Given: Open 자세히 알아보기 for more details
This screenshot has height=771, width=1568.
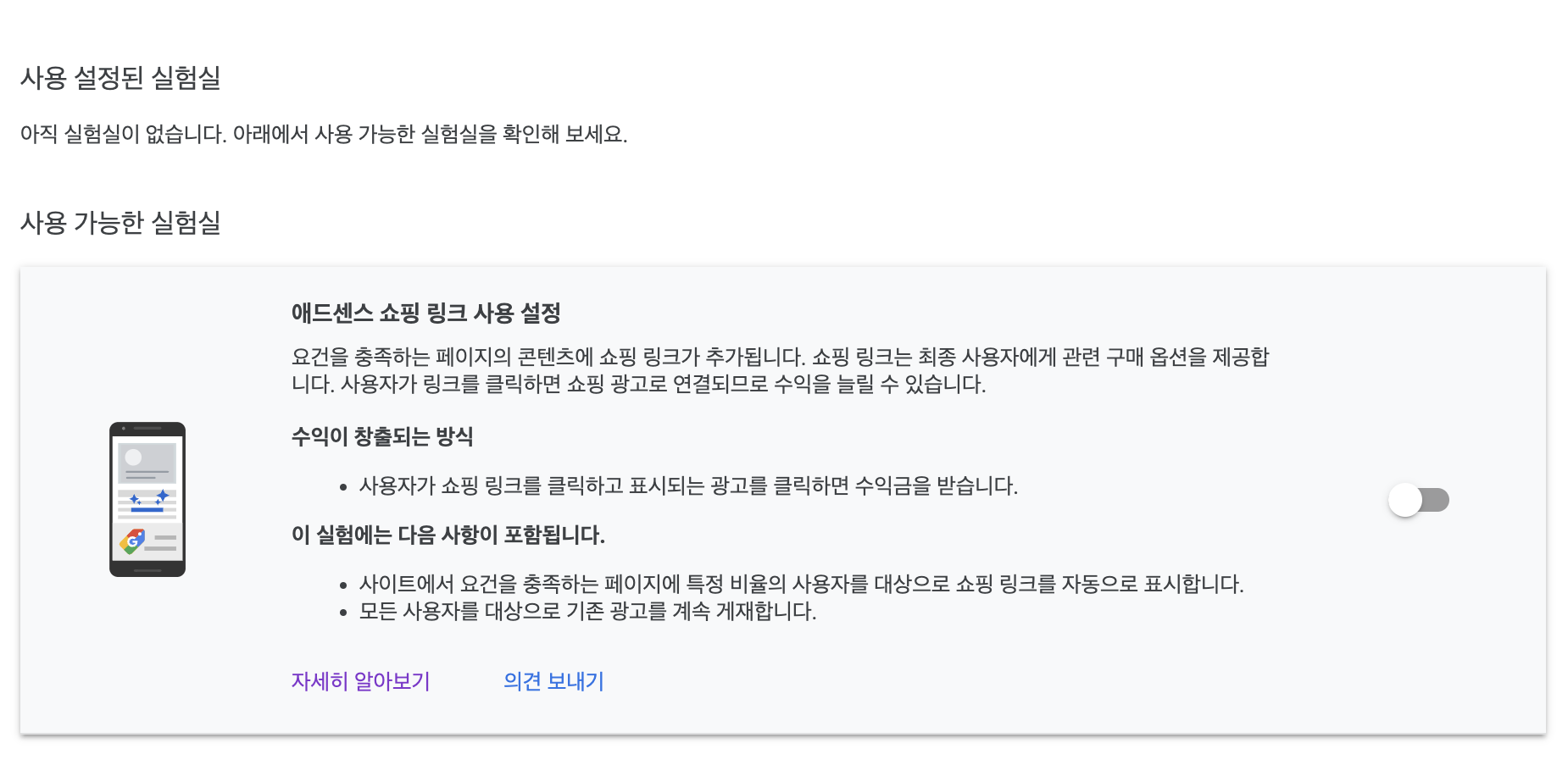Looking at the screenshot, I should point(360,680).
